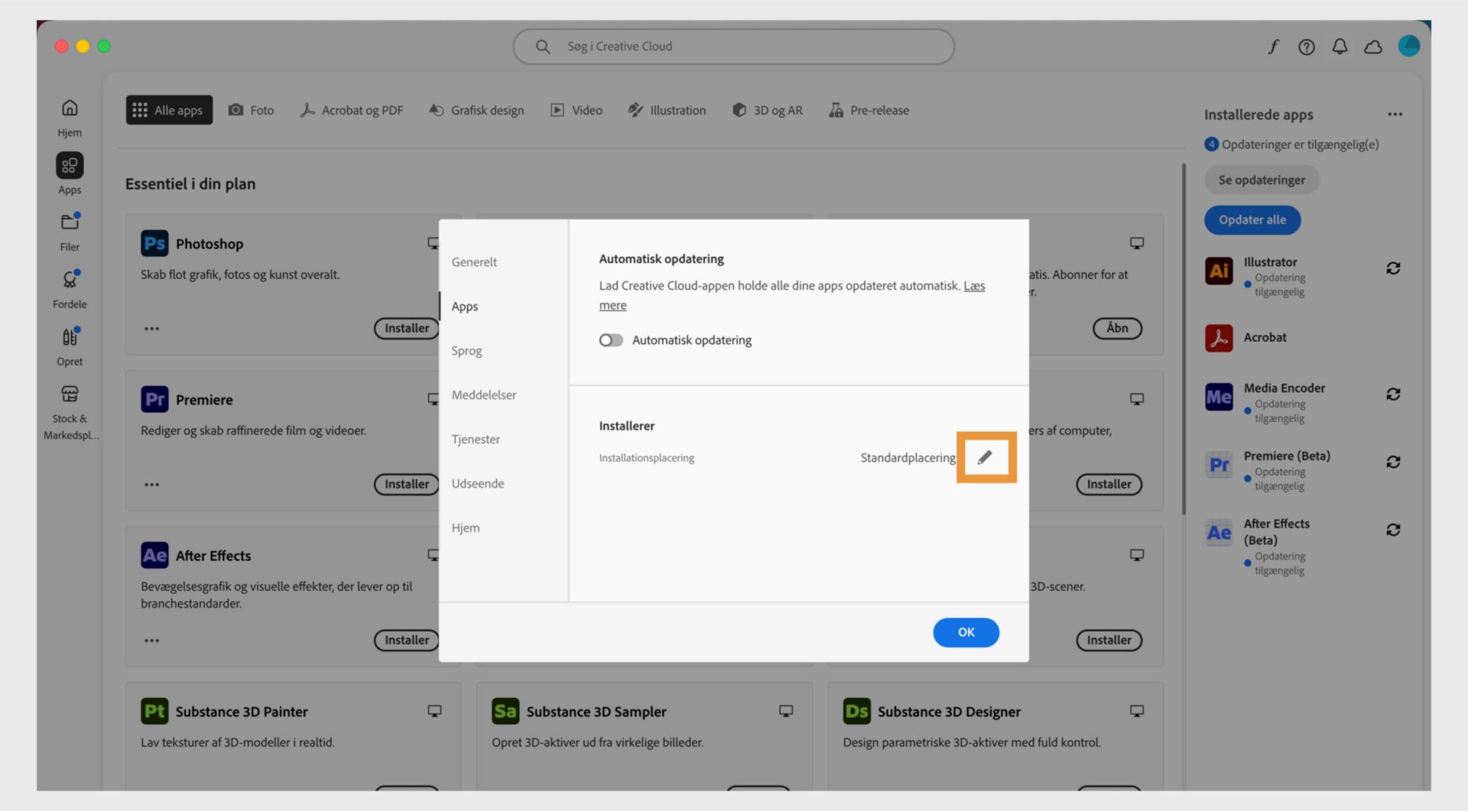This screenshot has width=1468, height=812.
Task: Open the Sprog settings tab
Action: pyautogui.click(x=466, y=350)
